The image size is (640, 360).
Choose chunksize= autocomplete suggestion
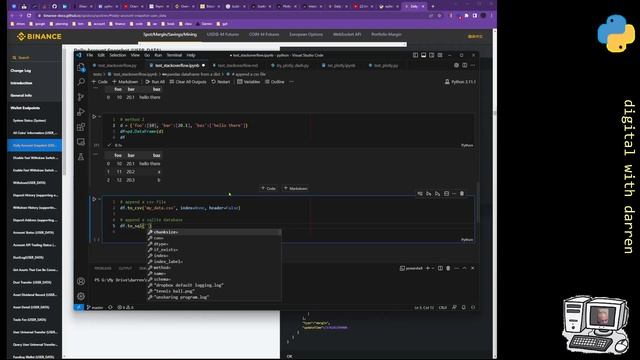(214, 232)
